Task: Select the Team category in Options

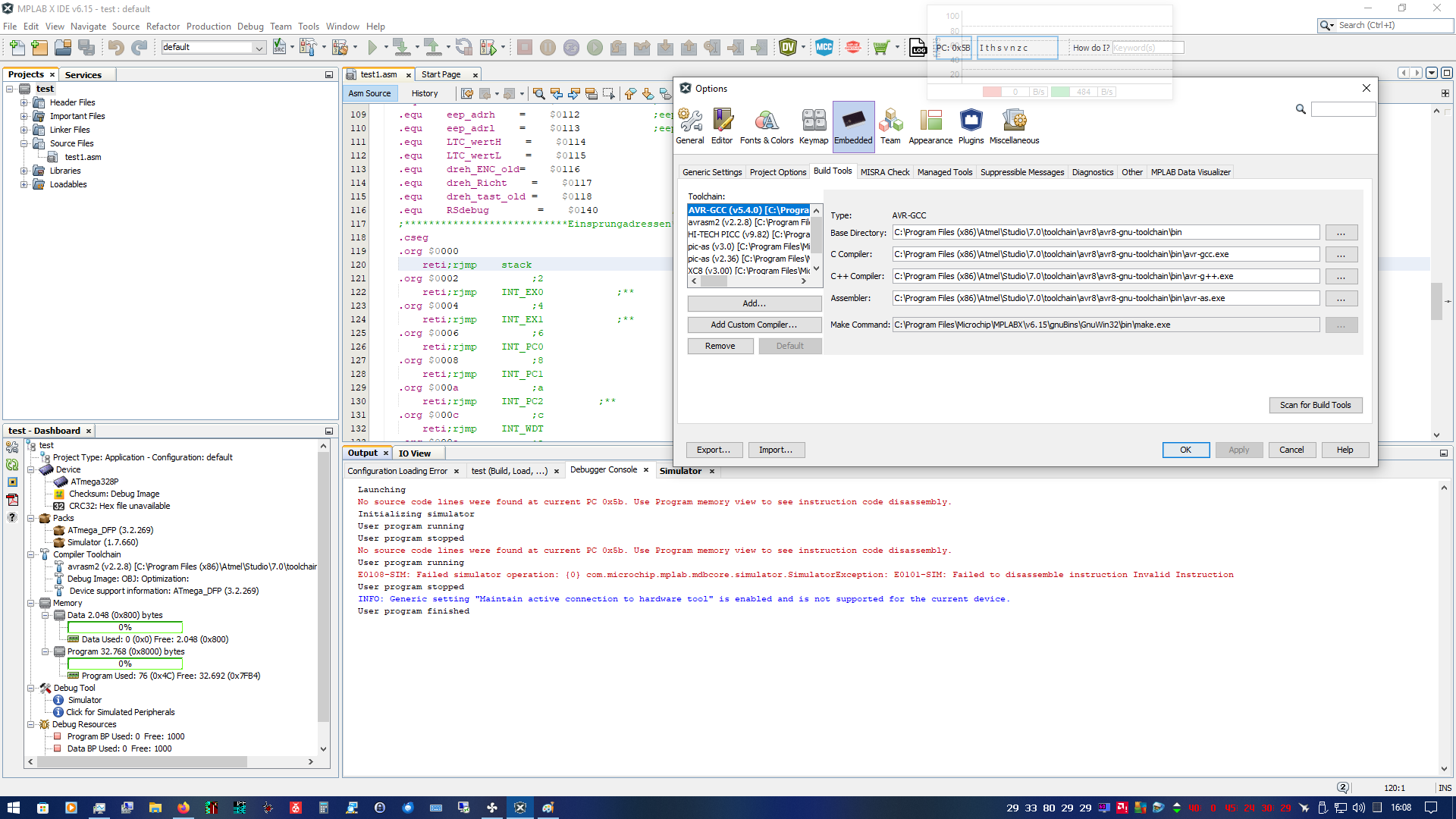Action: click(x=890, y=126)
